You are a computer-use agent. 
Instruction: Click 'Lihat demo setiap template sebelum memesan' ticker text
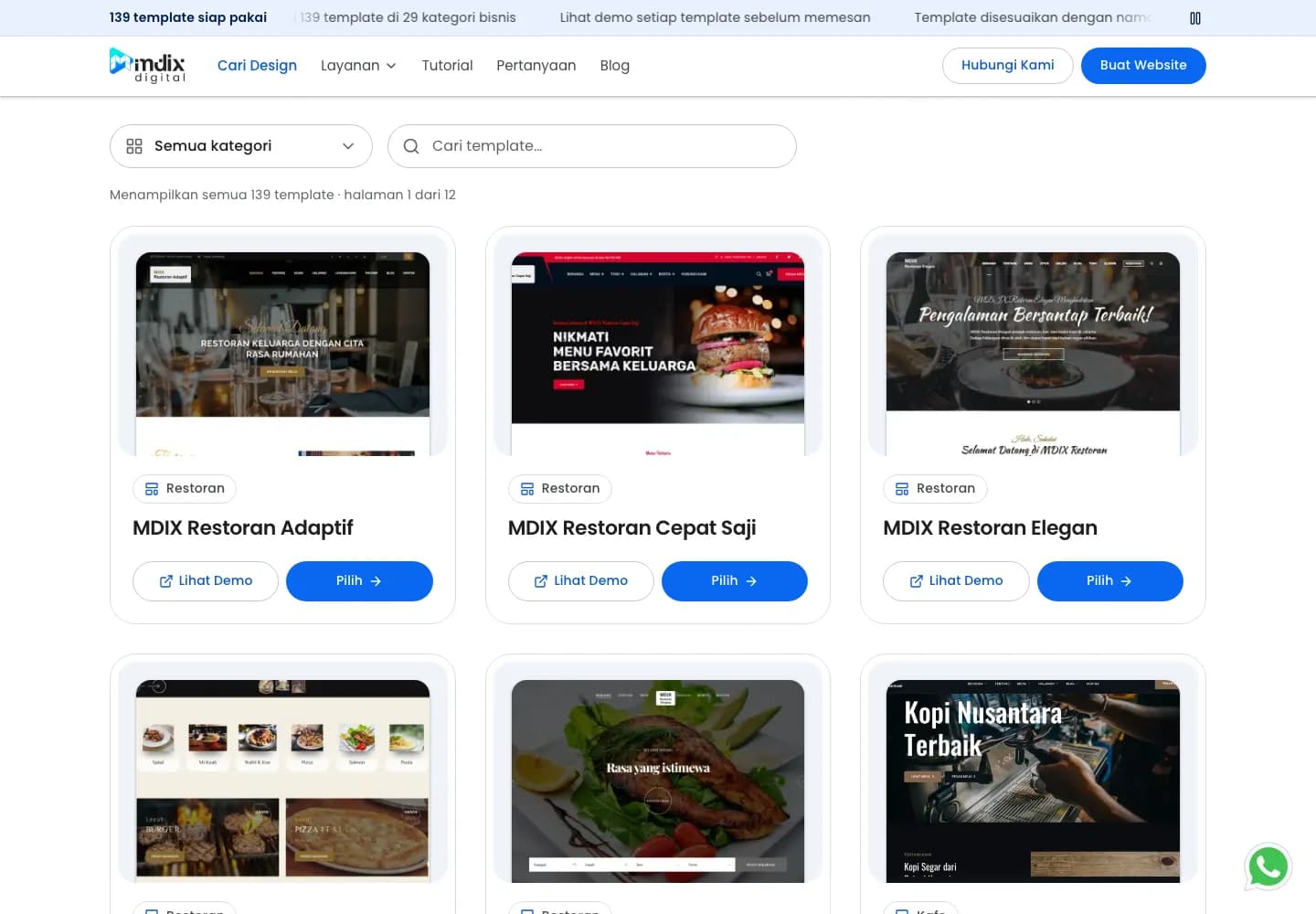pos(716,17)
